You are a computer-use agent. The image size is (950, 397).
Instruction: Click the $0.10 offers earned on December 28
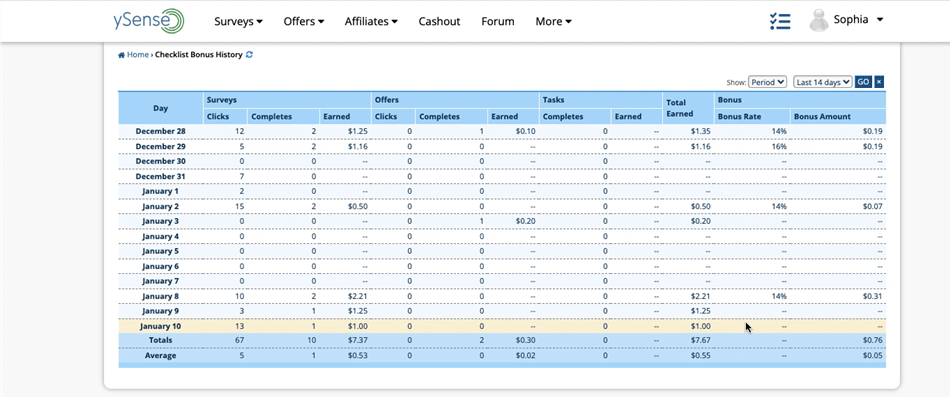click(525, 131)
